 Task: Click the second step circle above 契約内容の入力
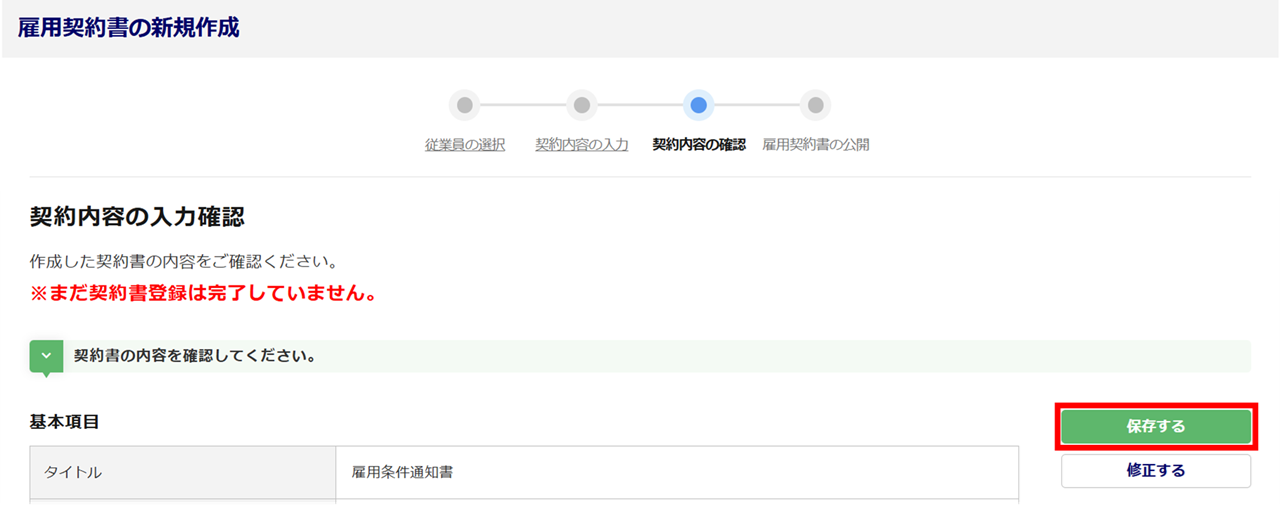pos(582,105)
